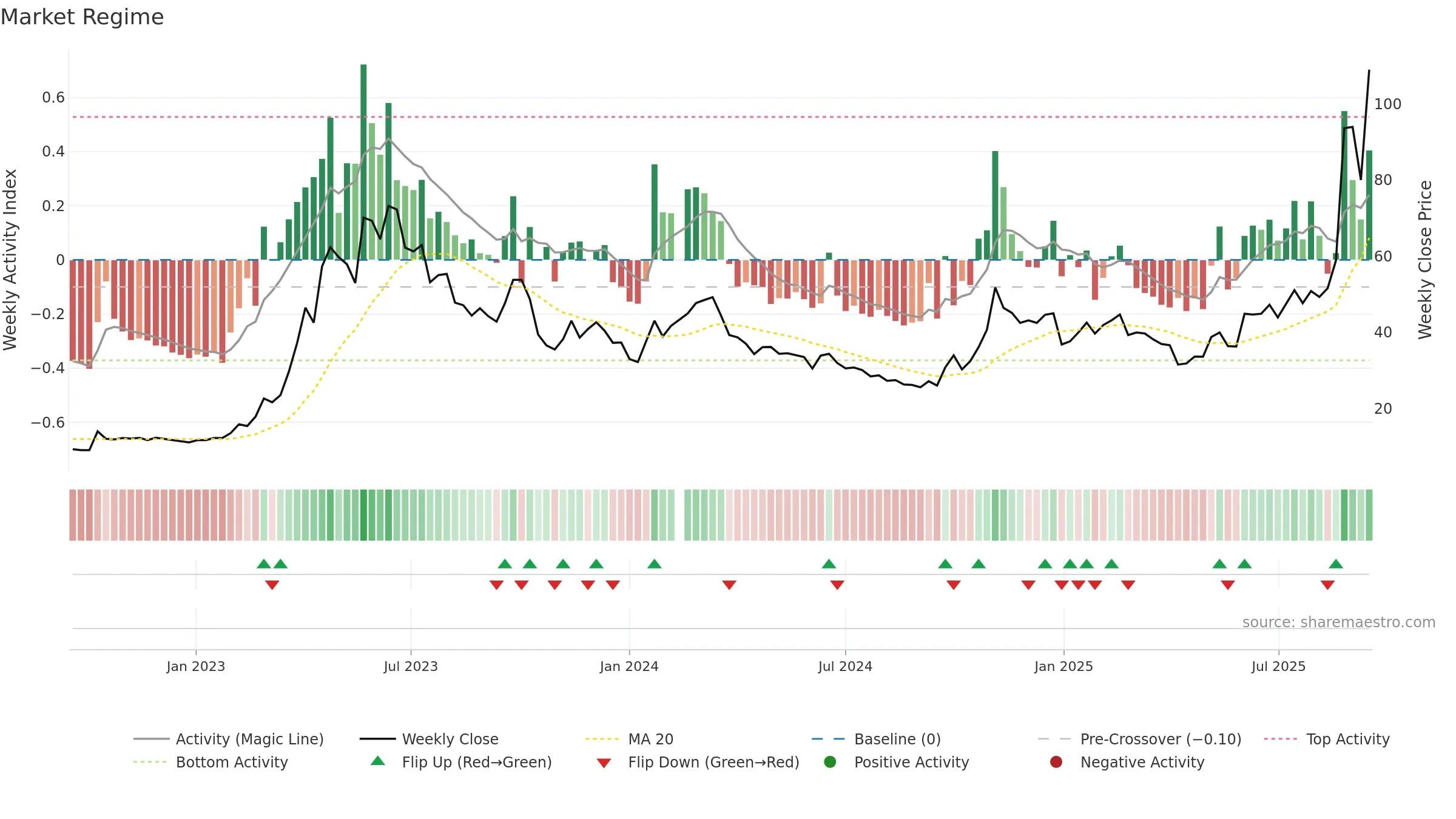
Task: Click the −0.4 left axis tick label
Action: tap(47, 368)
